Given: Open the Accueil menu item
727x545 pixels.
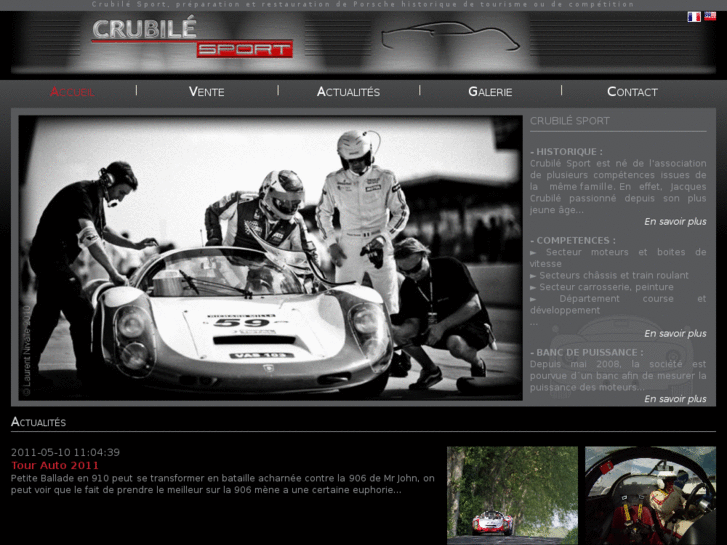Looking at the screenshot, I should (x=72, y=92).
